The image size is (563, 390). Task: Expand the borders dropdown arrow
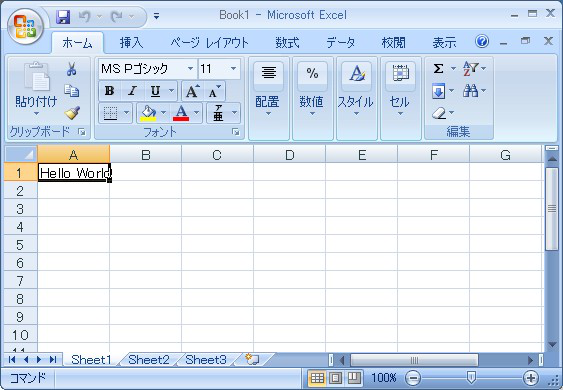(x=126, y=113)
